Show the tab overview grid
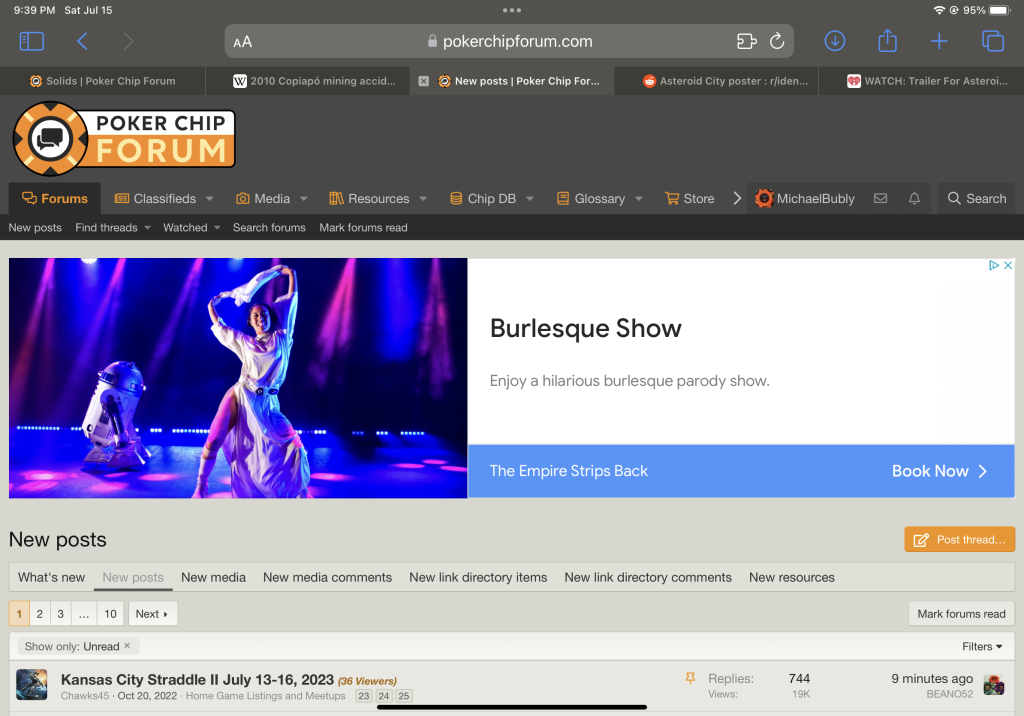Screen dimensions: 1024x716 coord(992,41)
